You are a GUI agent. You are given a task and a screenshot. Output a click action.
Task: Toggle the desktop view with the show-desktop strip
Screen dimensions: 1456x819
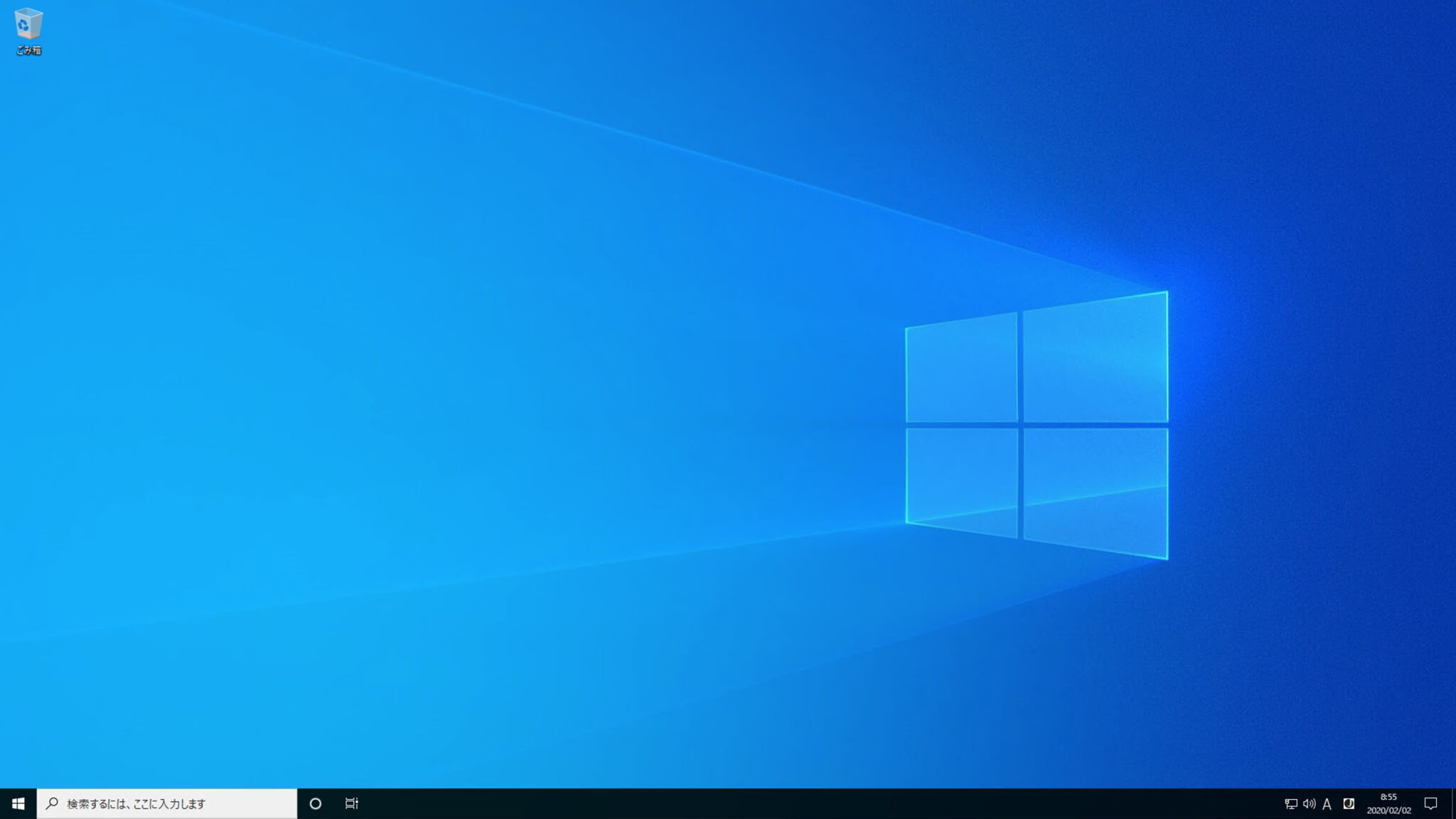(1453, 803)
